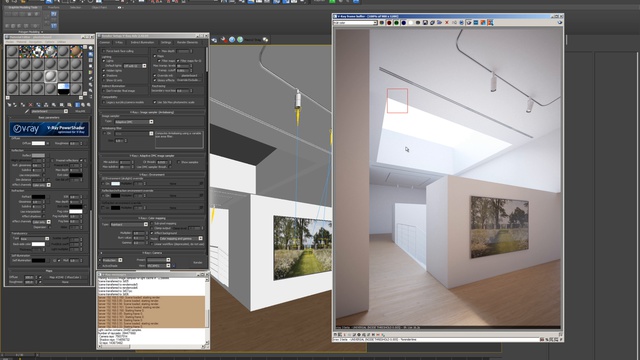640x360 pixels.
Task: Show green channel in V-Ray frame buffer
Action: [396, 23]
